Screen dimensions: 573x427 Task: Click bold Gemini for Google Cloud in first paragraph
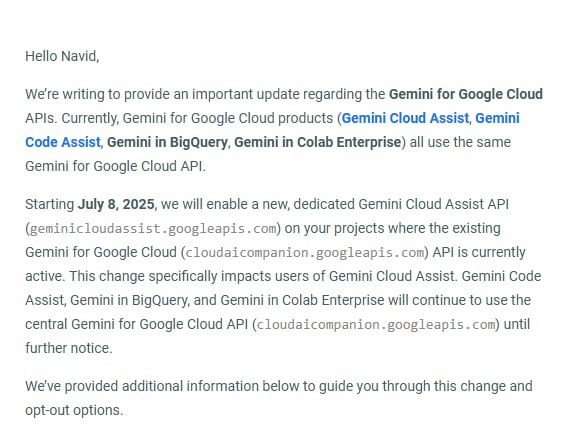pos(466,94)
